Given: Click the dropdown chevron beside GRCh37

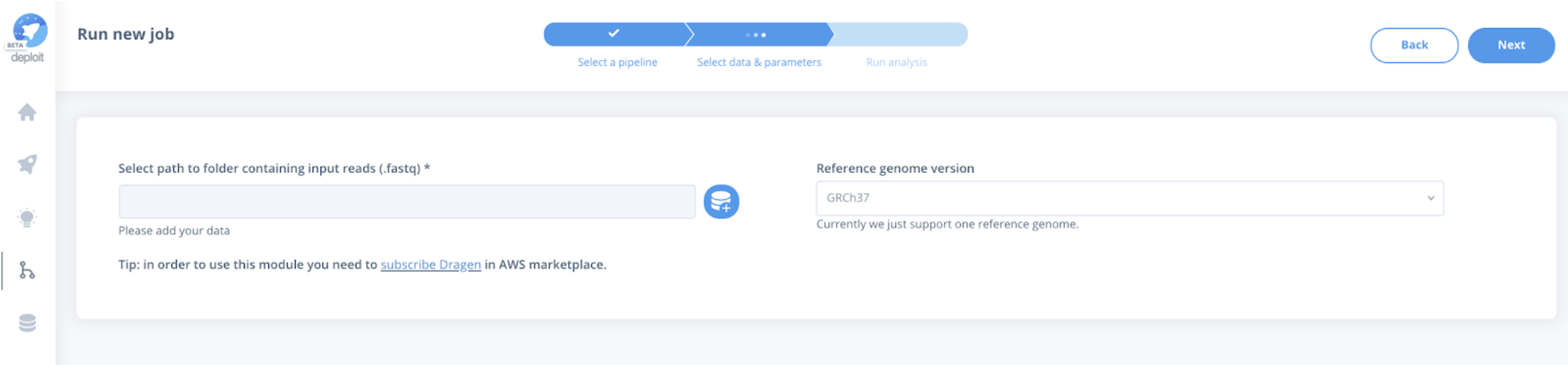Looking at the screenshot, I should (1430, 198).
